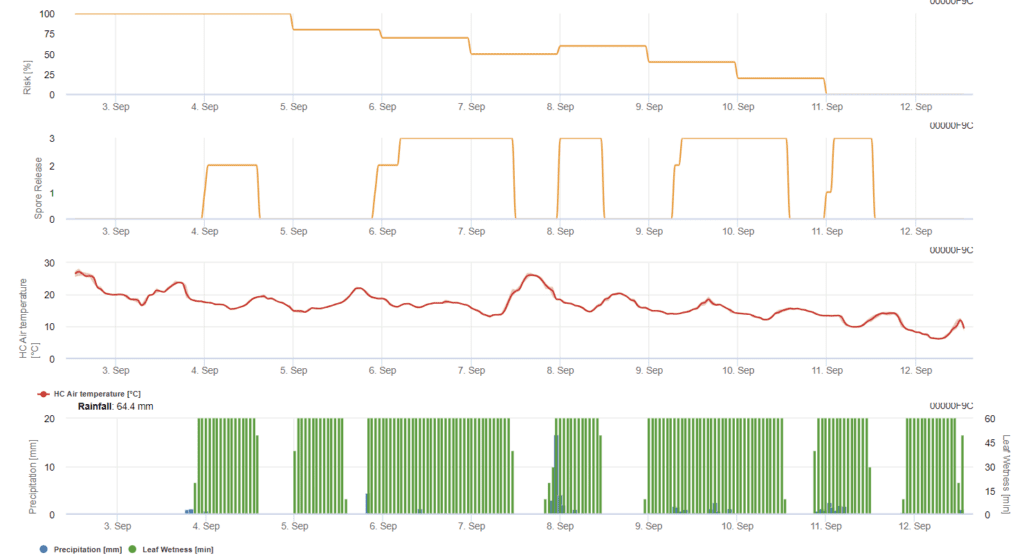Image resolution: width=1024 pixels, height=555 pixels.
Task: Click the Rainfall: 64.4 mm label
Action: [x=115, y=407]
